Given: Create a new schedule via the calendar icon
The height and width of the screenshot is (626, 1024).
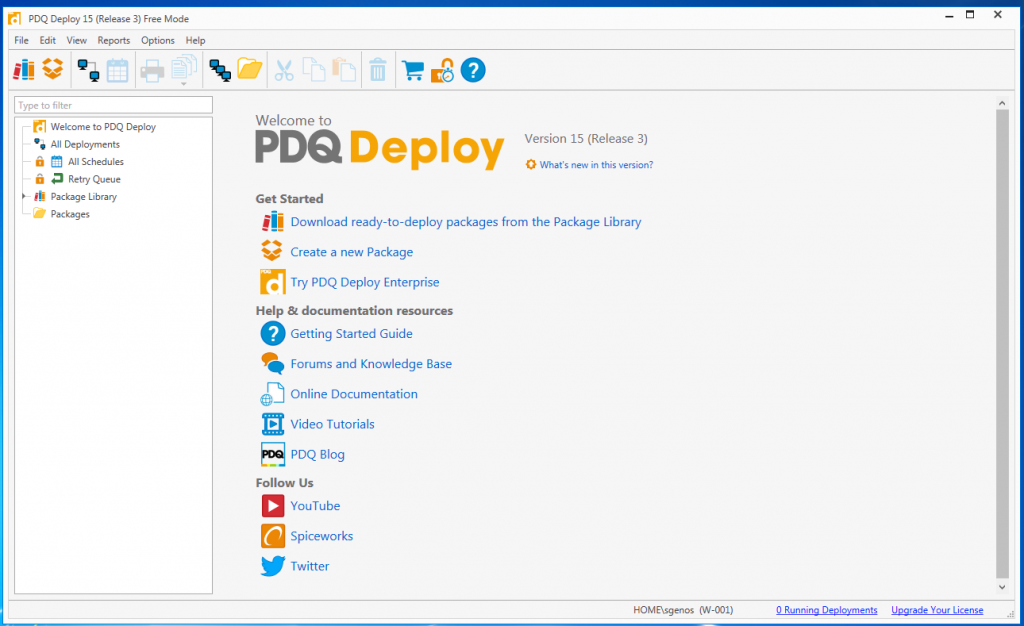Looking at the screenshot, I should tap(117, 69).
